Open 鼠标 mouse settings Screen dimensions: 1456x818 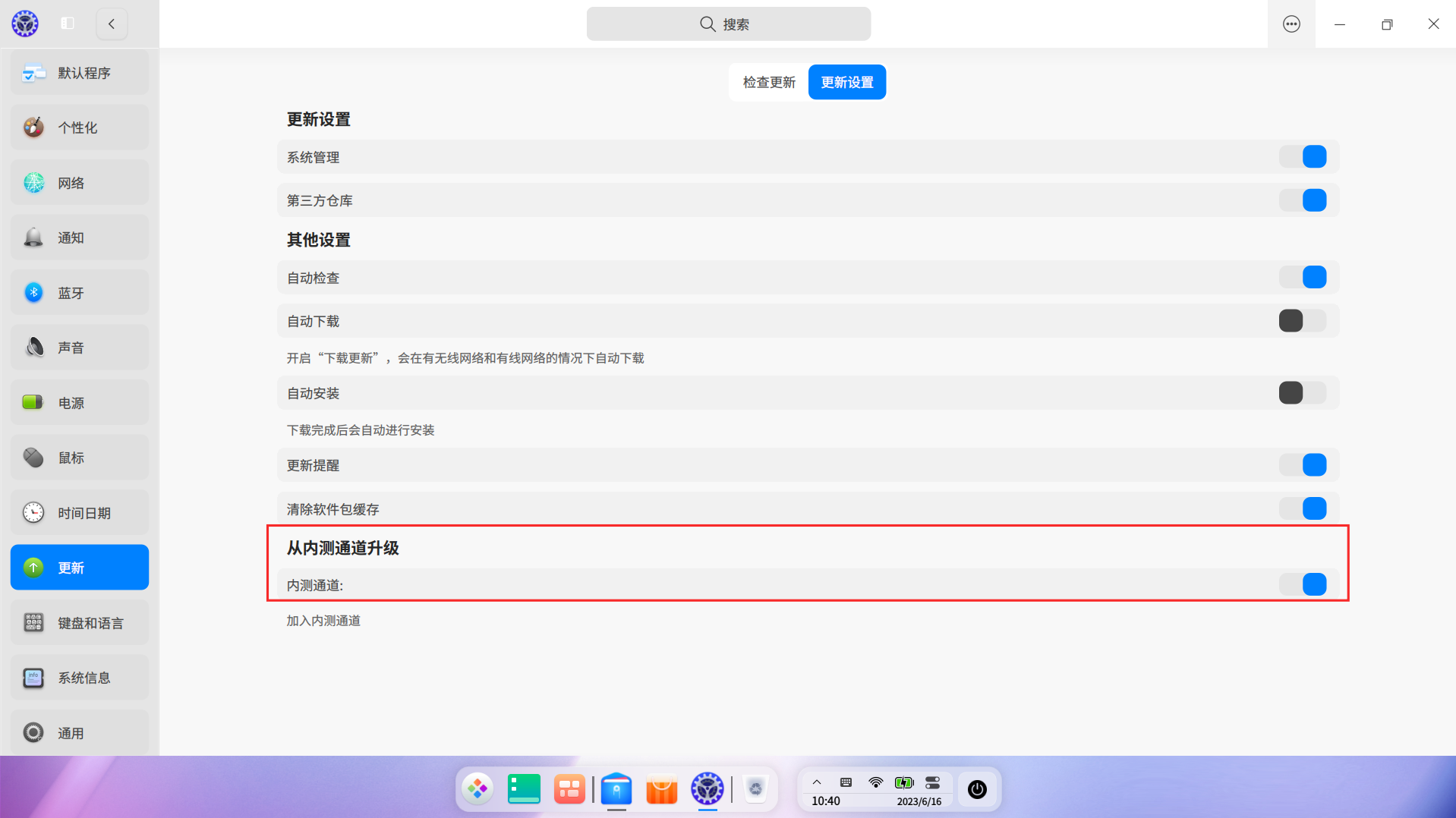(x=79, y=457)
